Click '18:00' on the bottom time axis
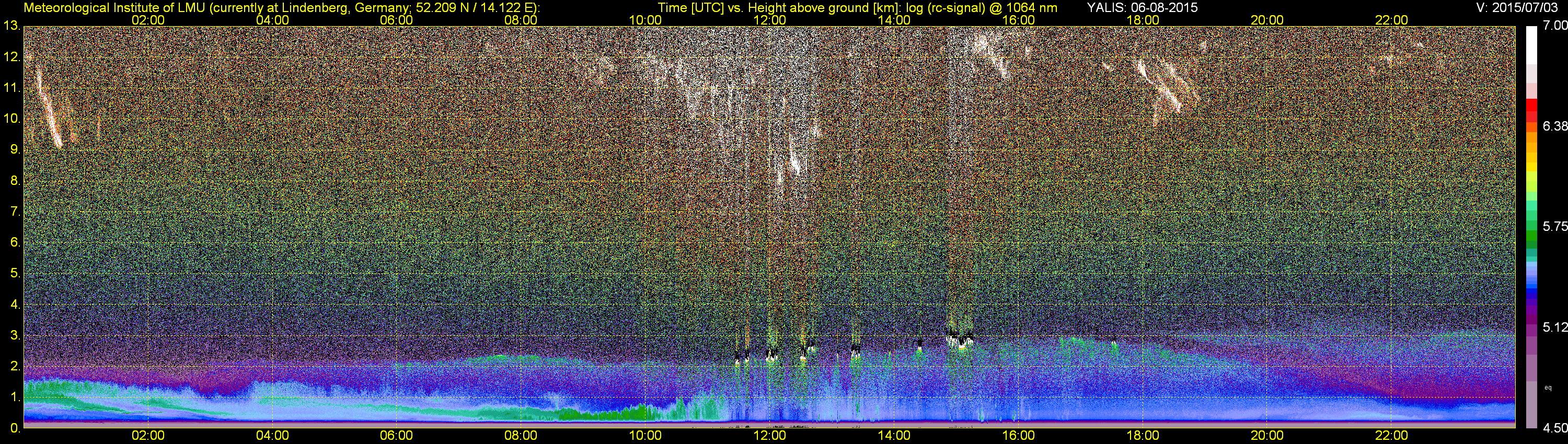The image size is (1568, 444). point(1143,436)
